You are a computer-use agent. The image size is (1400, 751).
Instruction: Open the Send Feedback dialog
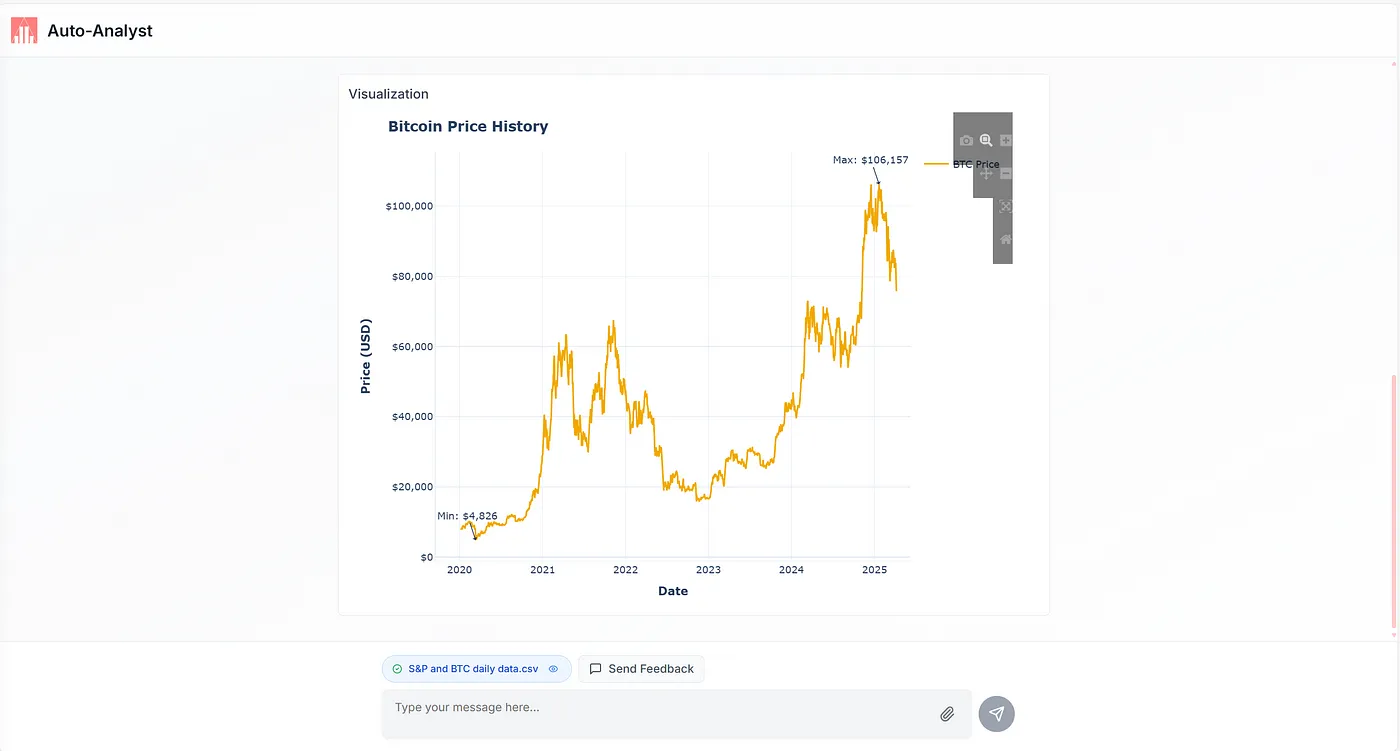point(641,669)
